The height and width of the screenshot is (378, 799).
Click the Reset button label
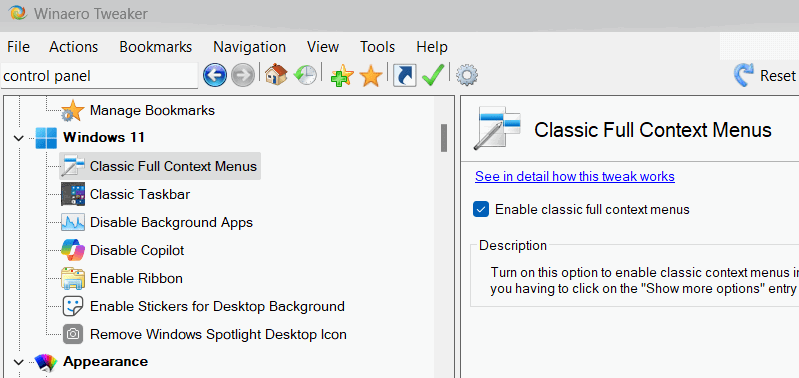coord(778,76)
